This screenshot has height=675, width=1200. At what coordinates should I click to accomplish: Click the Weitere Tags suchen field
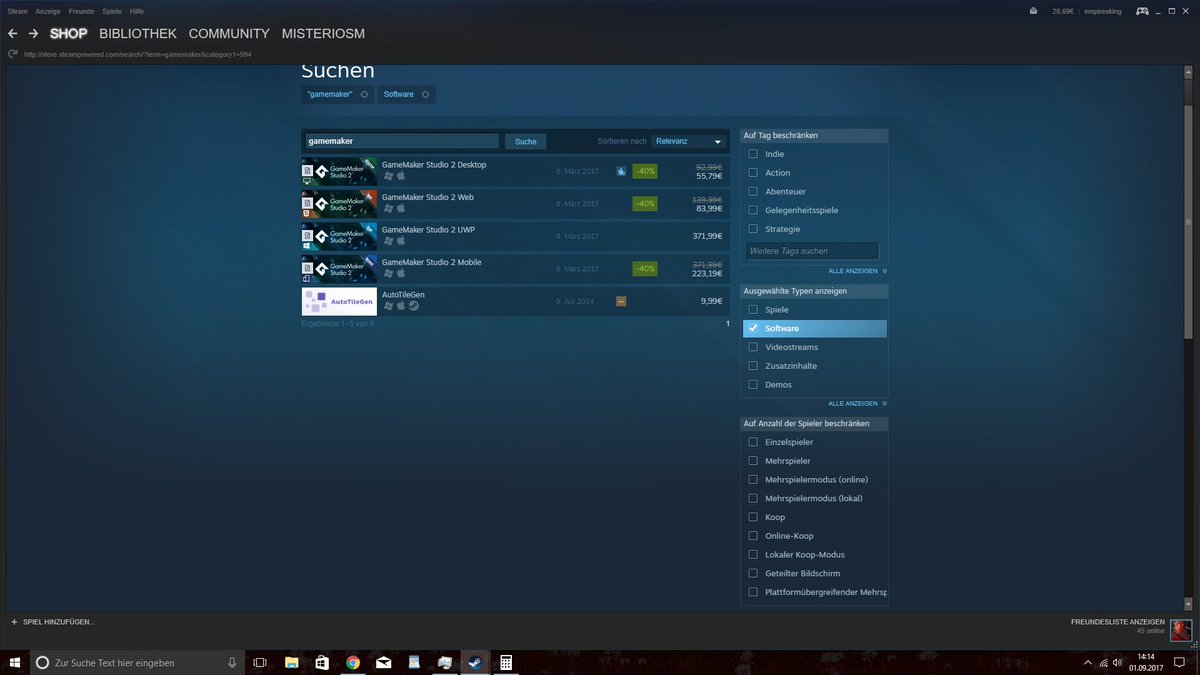click(x=812, y=251)
